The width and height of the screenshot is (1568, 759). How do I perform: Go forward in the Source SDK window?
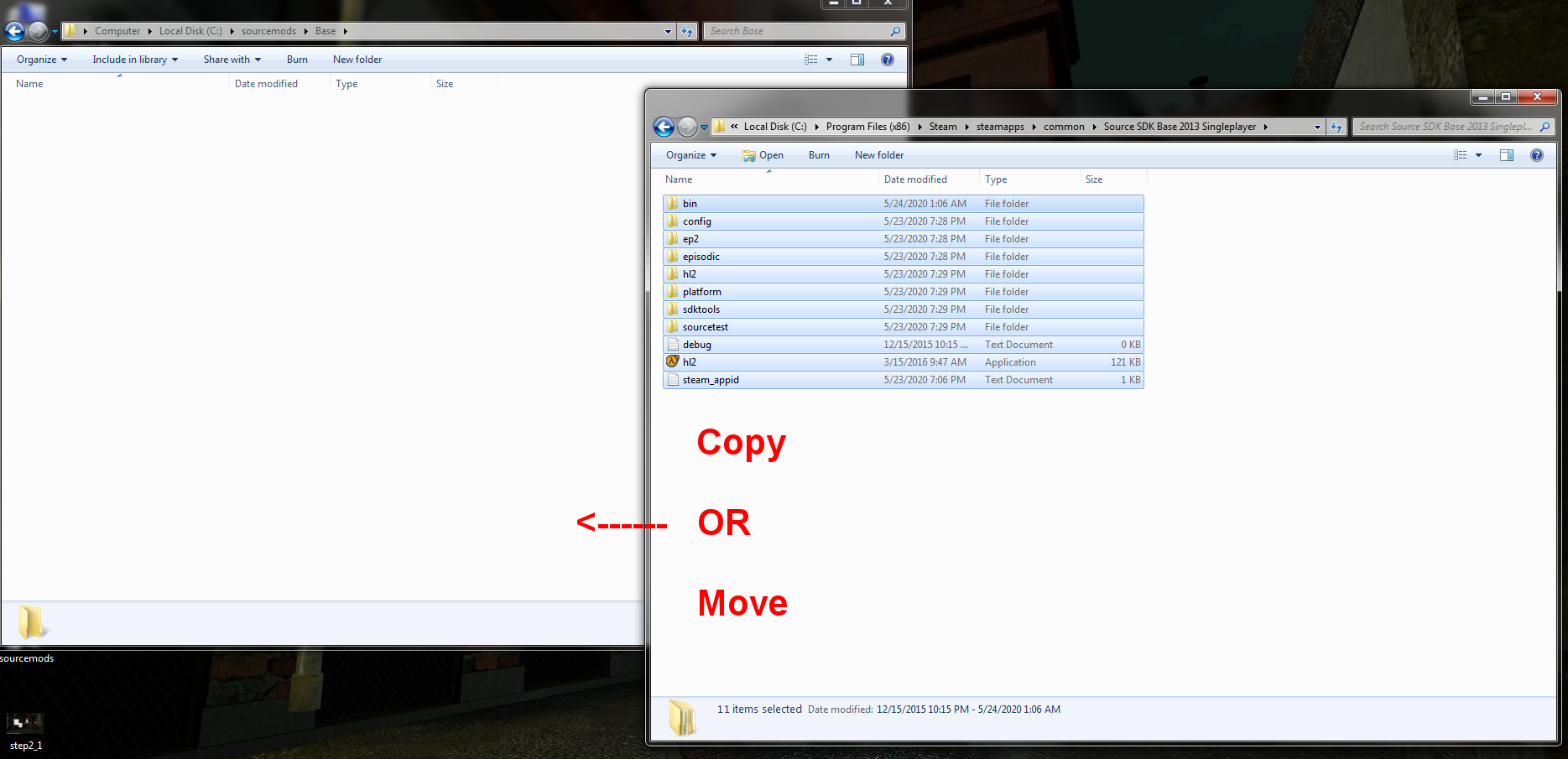(x=687, y=127)
